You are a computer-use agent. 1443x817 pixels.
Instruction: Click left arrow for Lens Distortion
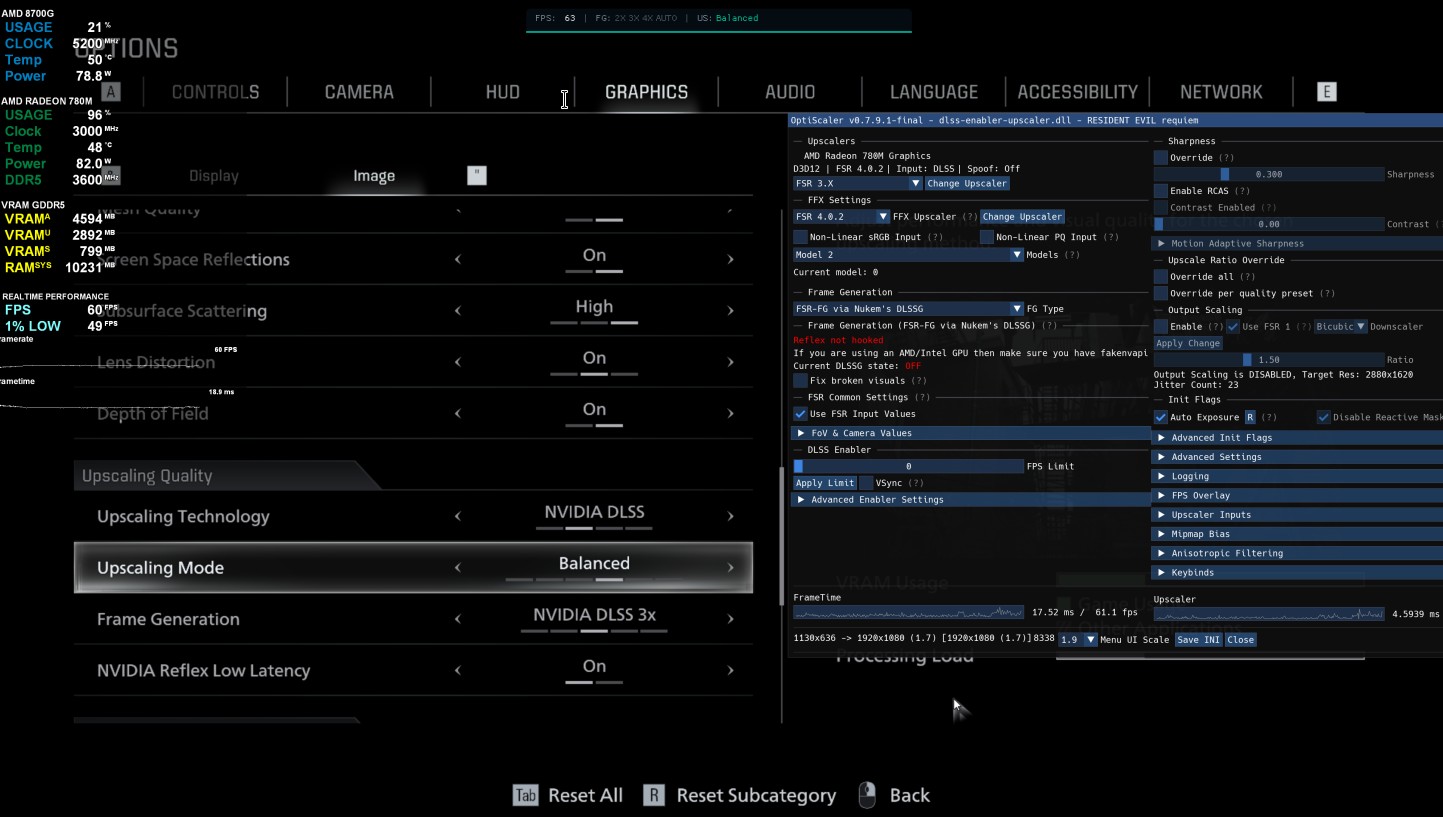pyautogui.click(x=458, y=362)
